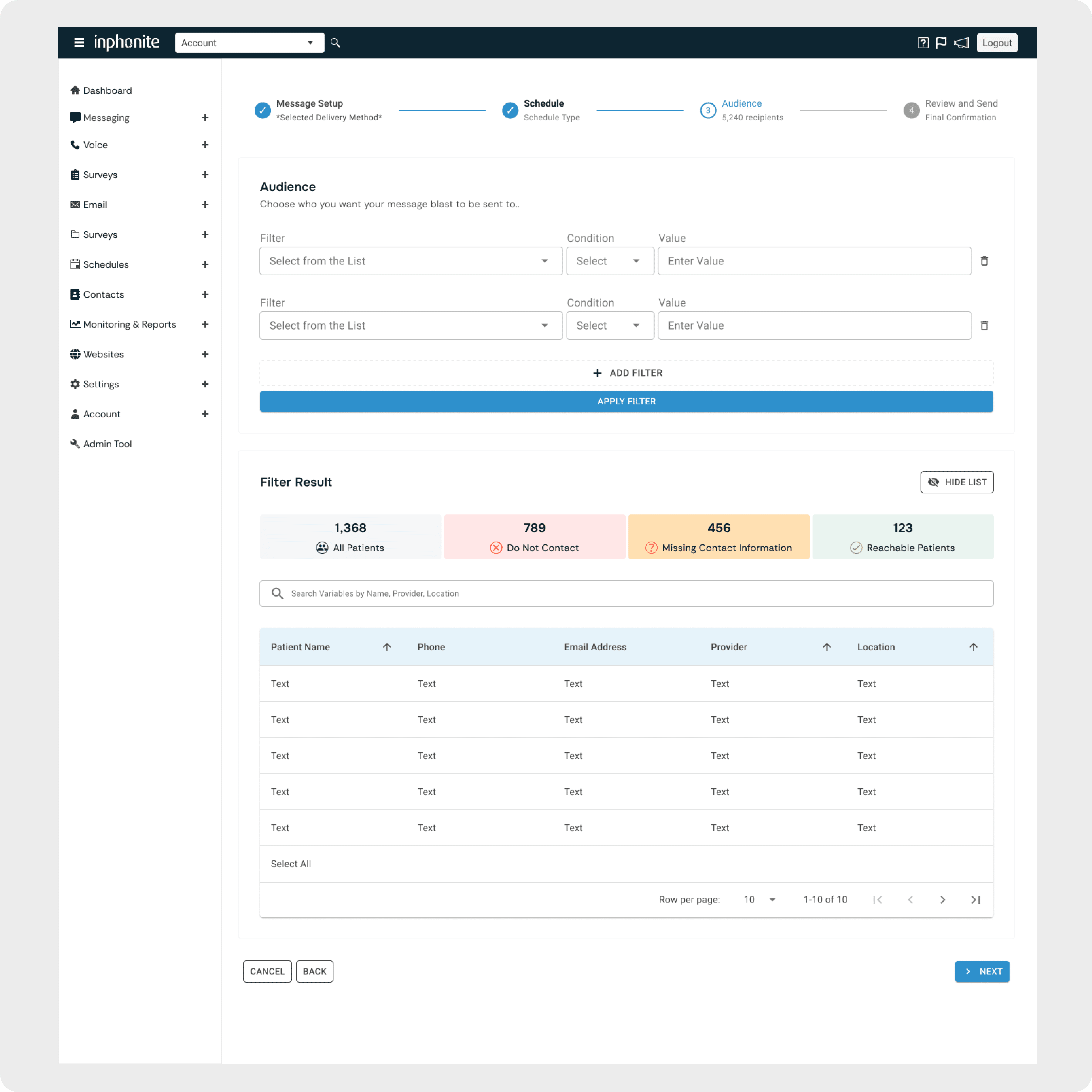Open rows per page dropdown
The image size is (1092, 1092).
tap(760, 899)
